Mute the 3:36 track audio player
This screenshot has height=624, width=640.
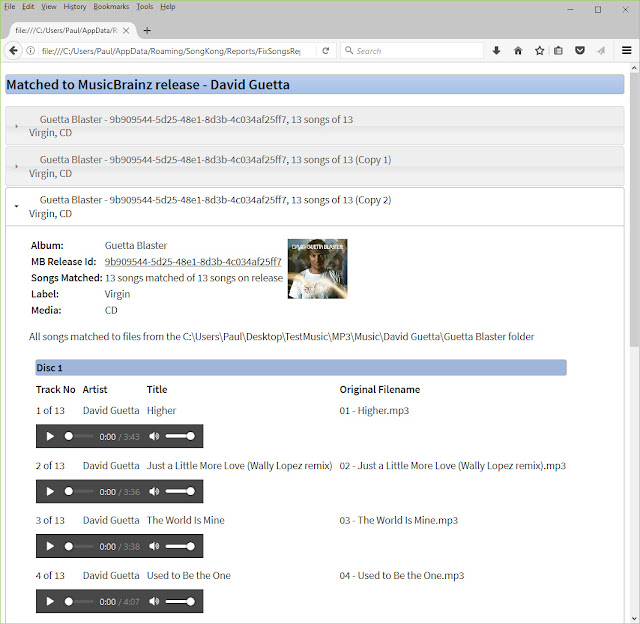154,491
